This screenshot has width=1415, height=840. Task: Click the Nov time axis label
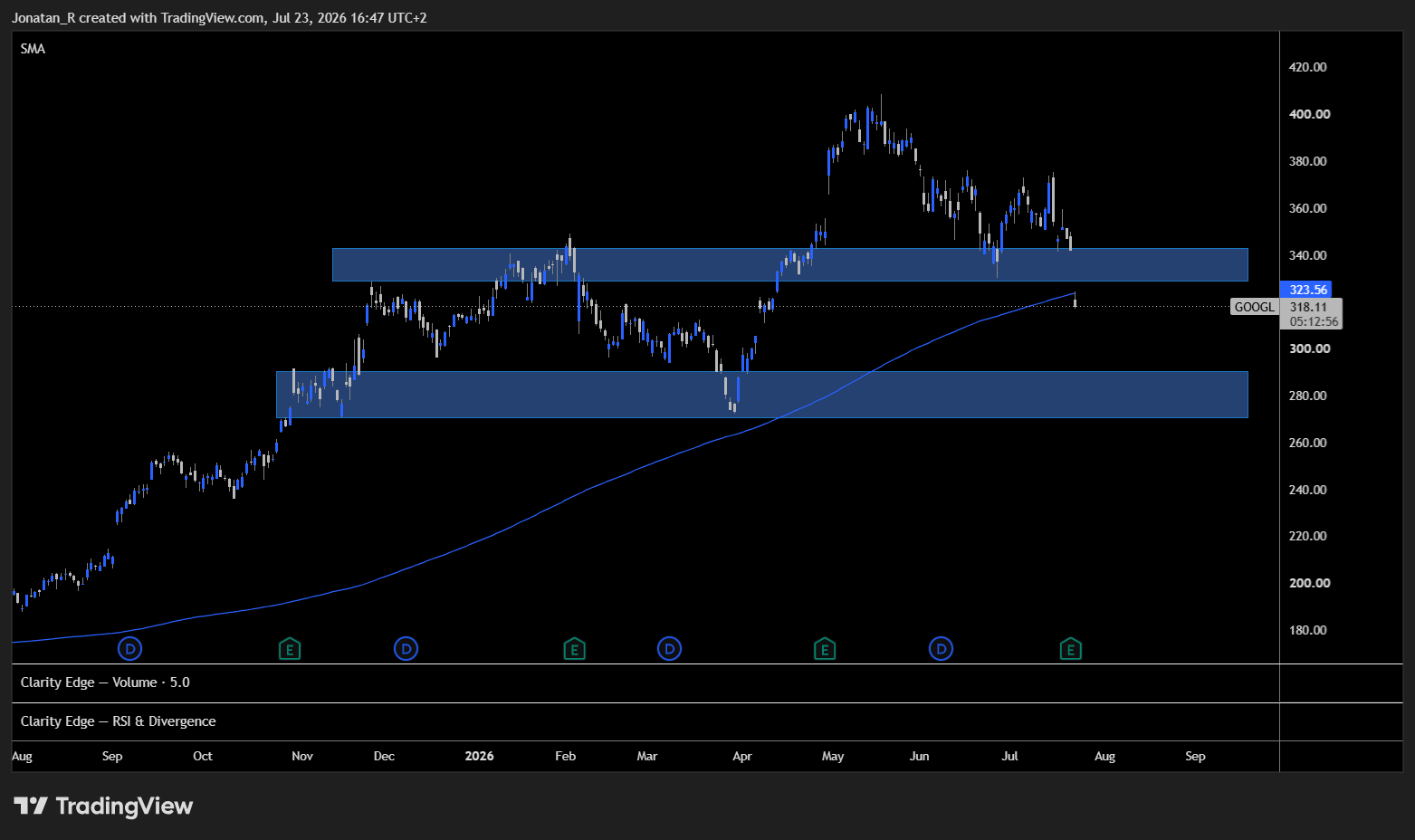[302, 756]
